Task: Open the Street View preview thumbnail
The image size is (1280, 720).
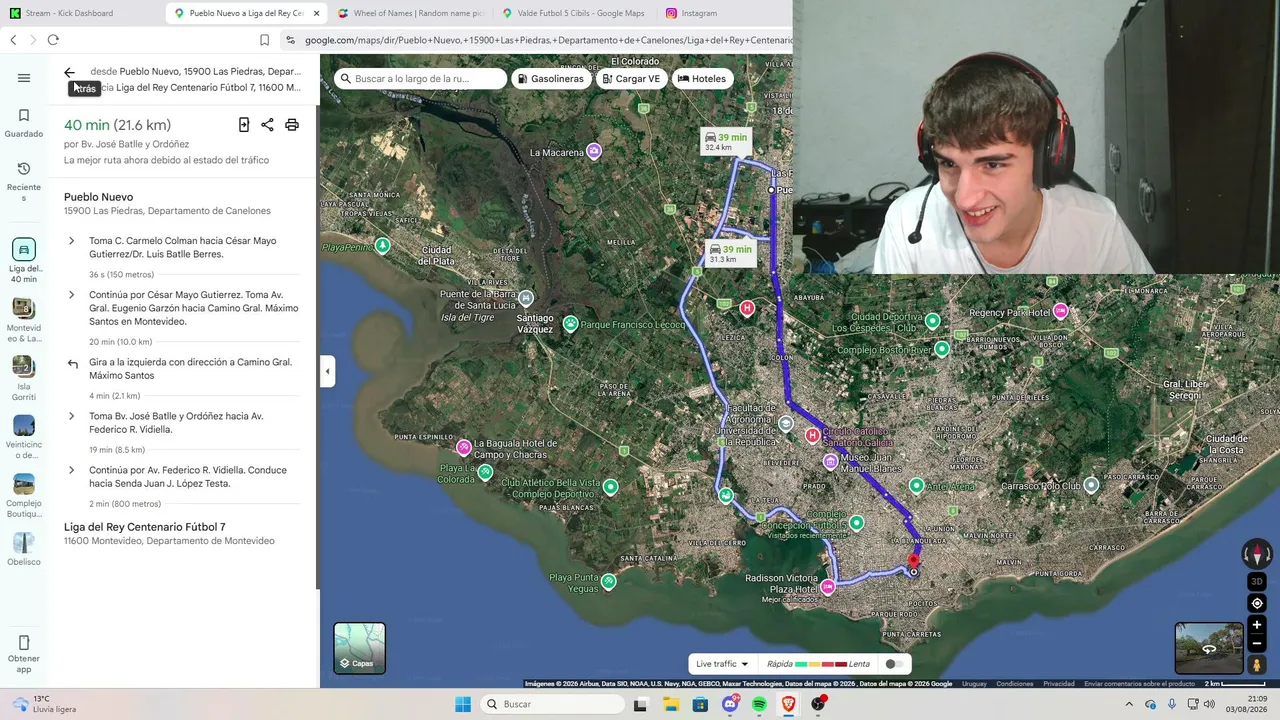Action: 1209,648
